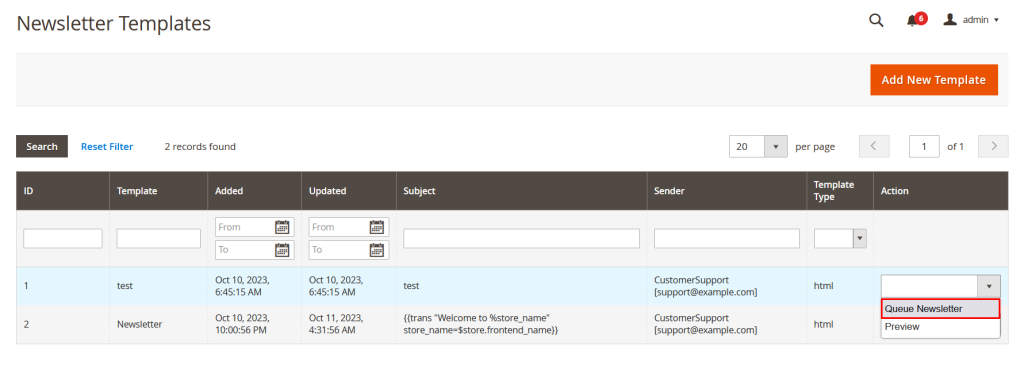Click the admin user avatar icon
The height and width of the screenshot is (377, 1024).
coord(950,20)
